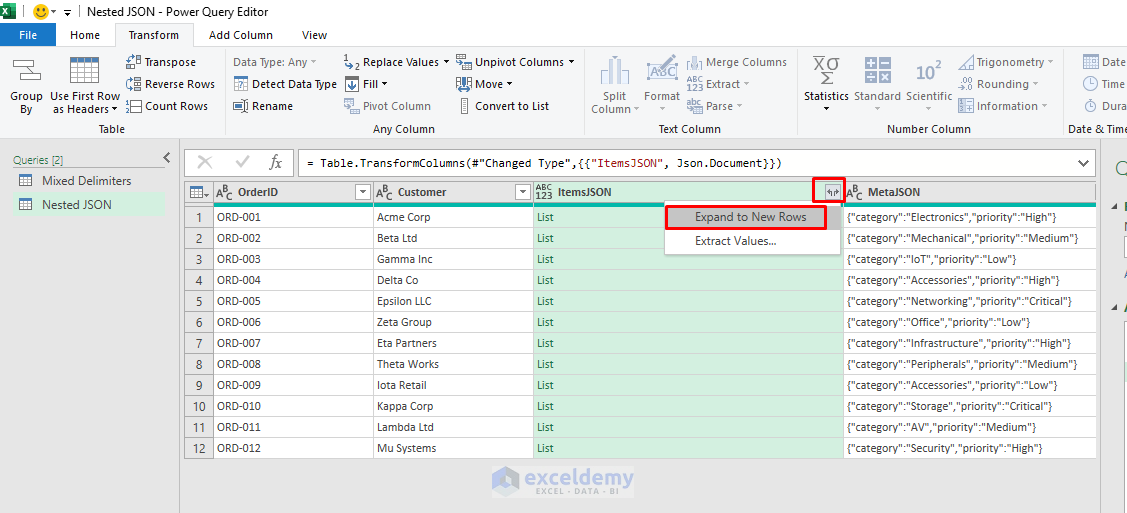Viewport: 1127px width, 513px height.
Task: Expand the formula bar
Action: pos(1083,163)
